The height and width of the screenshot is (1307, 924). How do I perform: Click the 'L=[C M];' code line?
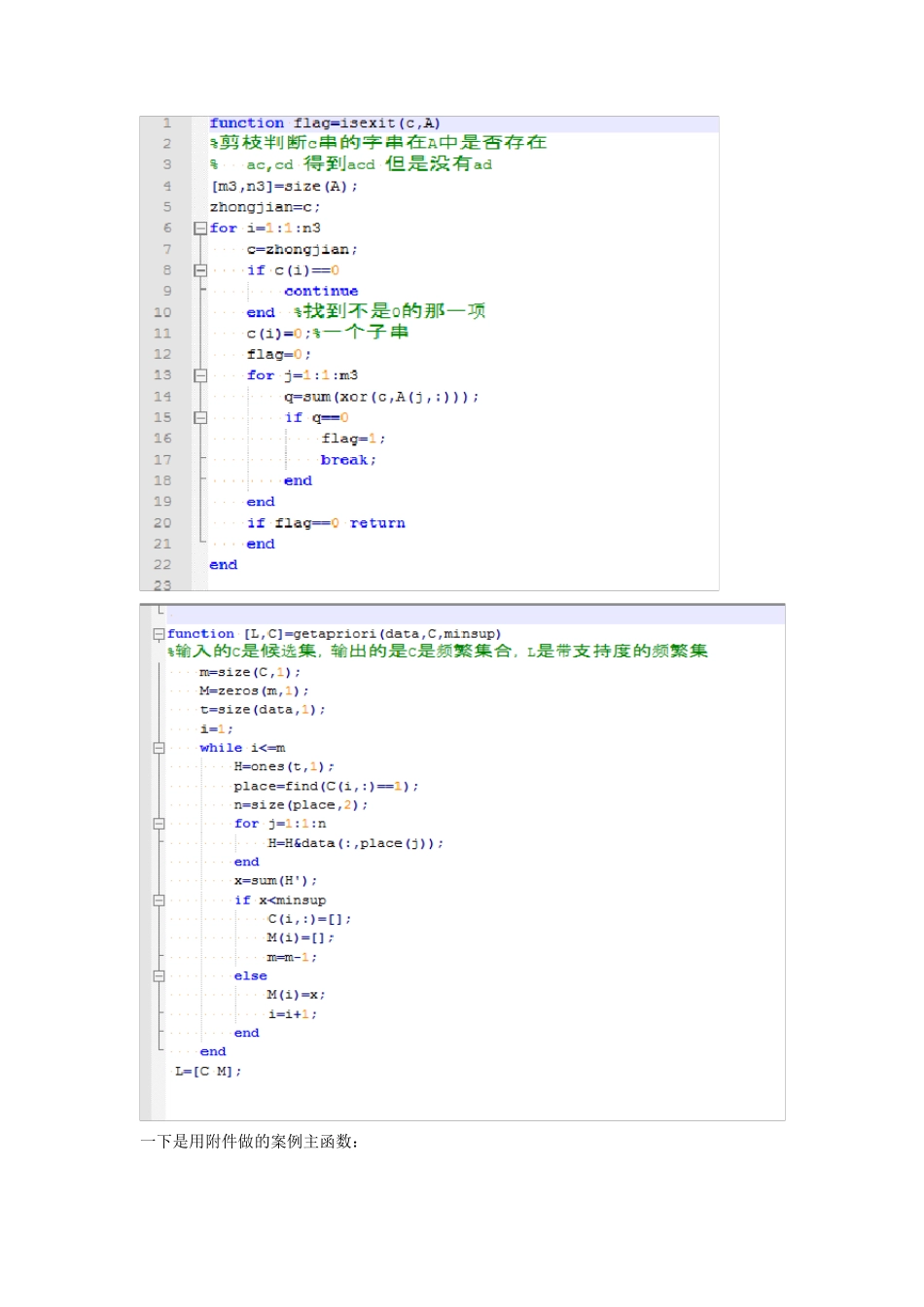(x=208, y=1071)
